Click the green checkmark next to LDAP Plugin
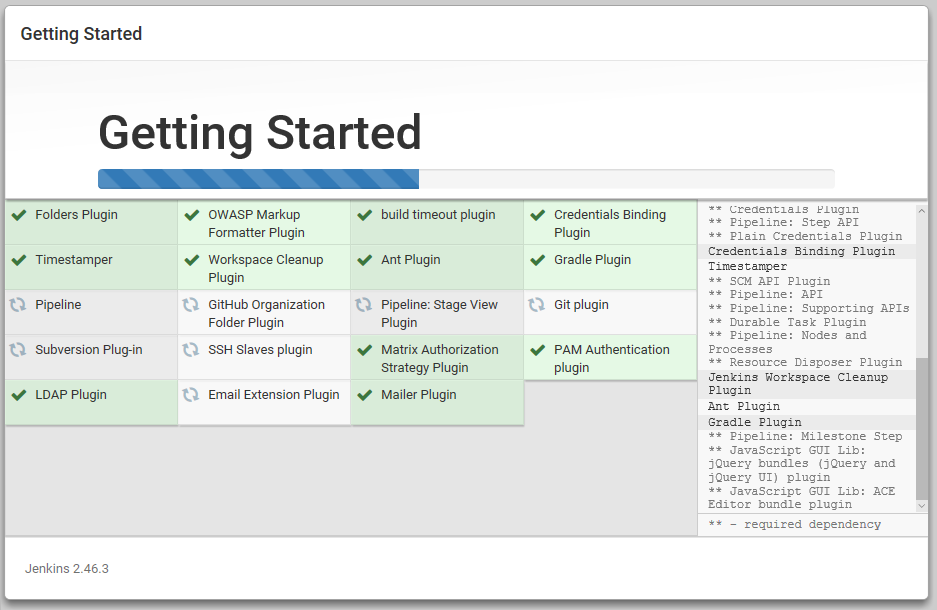This screenshot has width=937, height=610. (x=19, y=395)
